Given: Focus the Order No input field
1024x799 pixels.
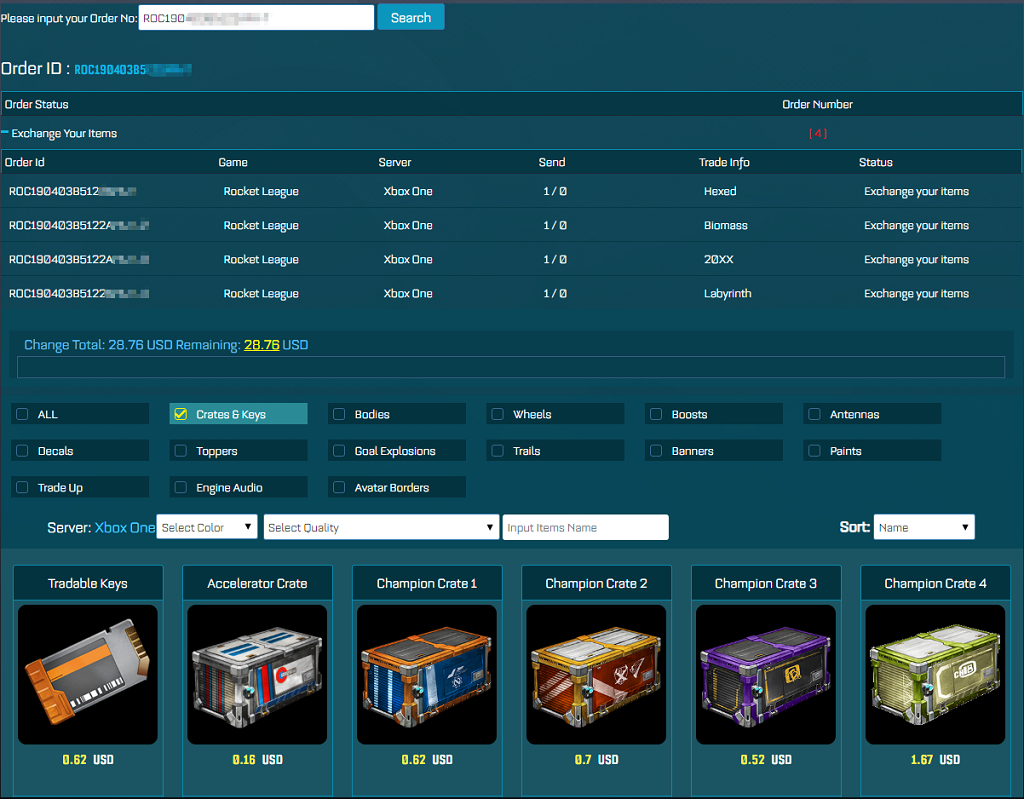Looking at the screenshot, I should [x=256, y=18].
